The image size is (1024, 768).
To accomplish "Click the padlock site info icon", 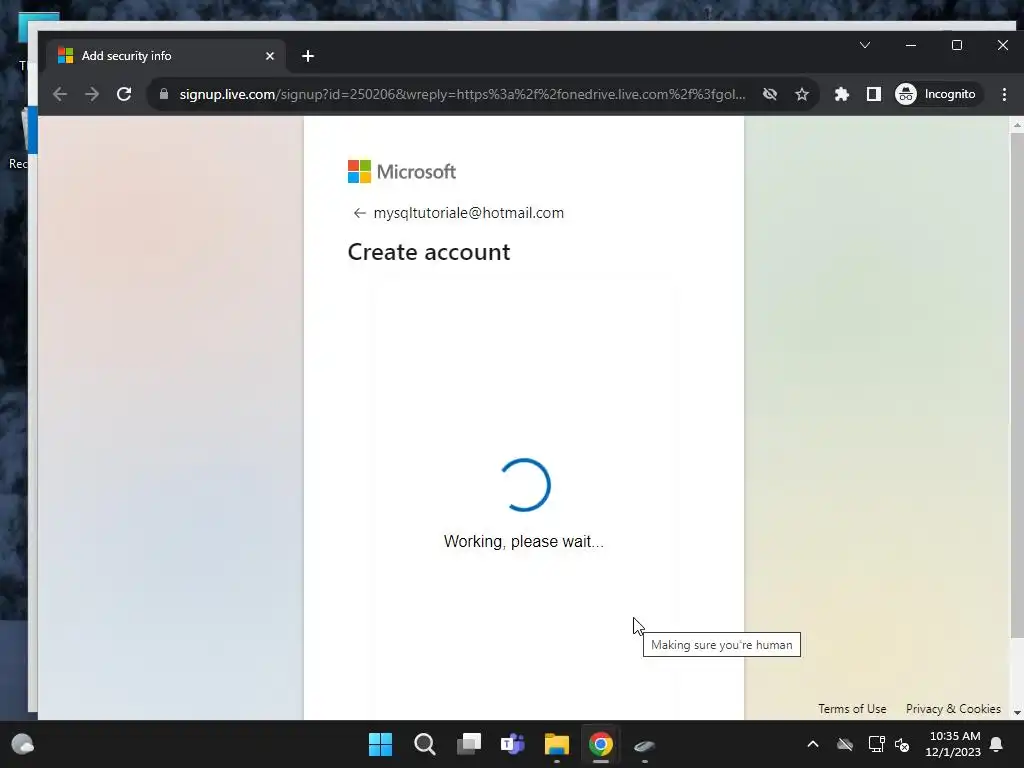I will click(x=164, y=94).
